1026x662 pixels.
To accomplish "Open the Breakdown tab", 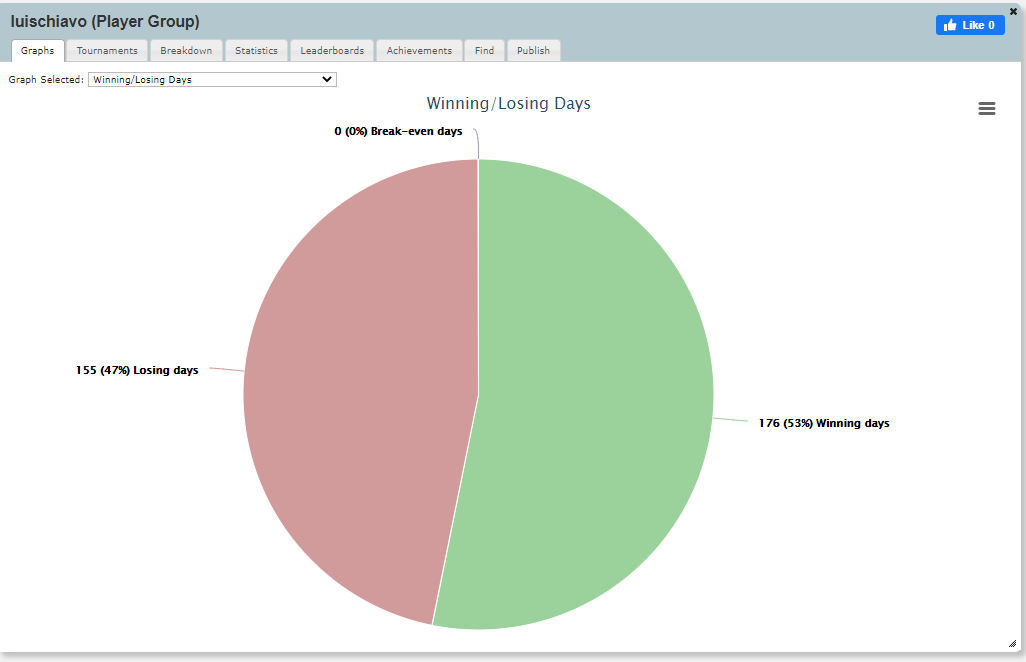I will coord(186,50).
